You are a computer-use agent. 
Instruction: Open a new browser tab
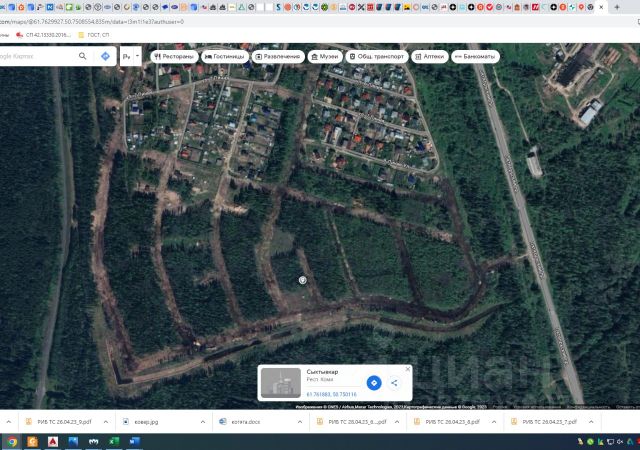[617, 7]
